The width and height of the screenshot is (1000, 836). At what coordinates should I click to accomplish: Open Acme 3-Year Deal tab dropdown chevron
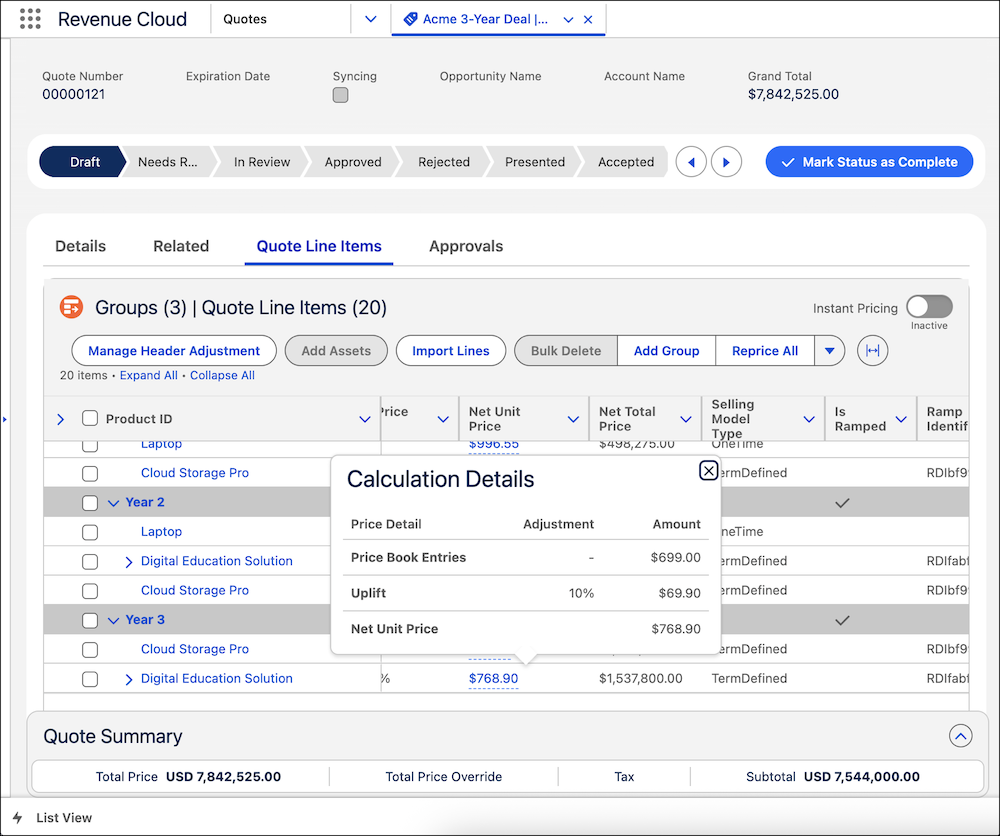coord(568,20)
